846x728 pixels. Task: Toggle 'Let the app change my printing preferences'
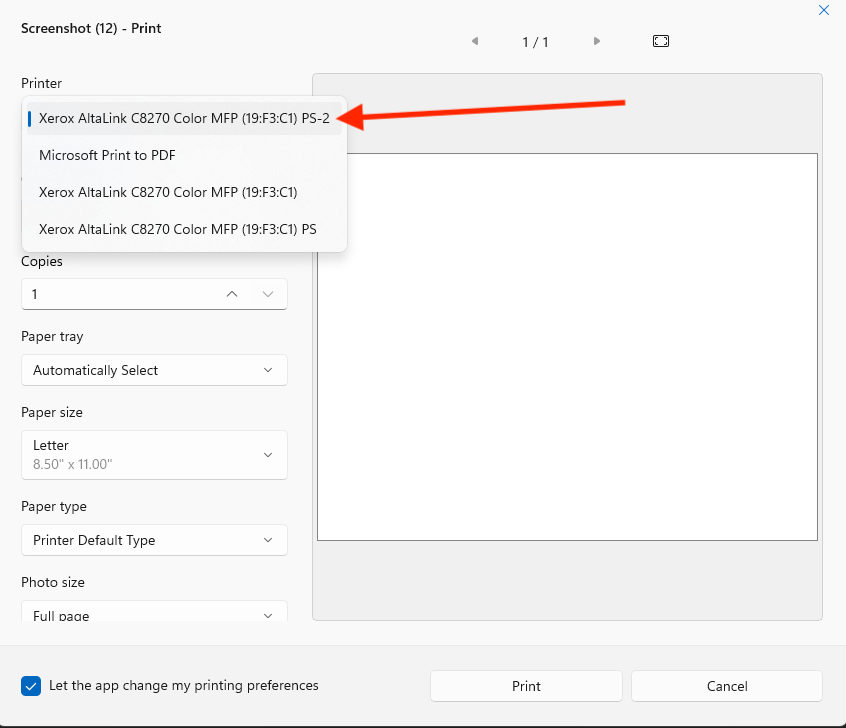coord(31,686)
